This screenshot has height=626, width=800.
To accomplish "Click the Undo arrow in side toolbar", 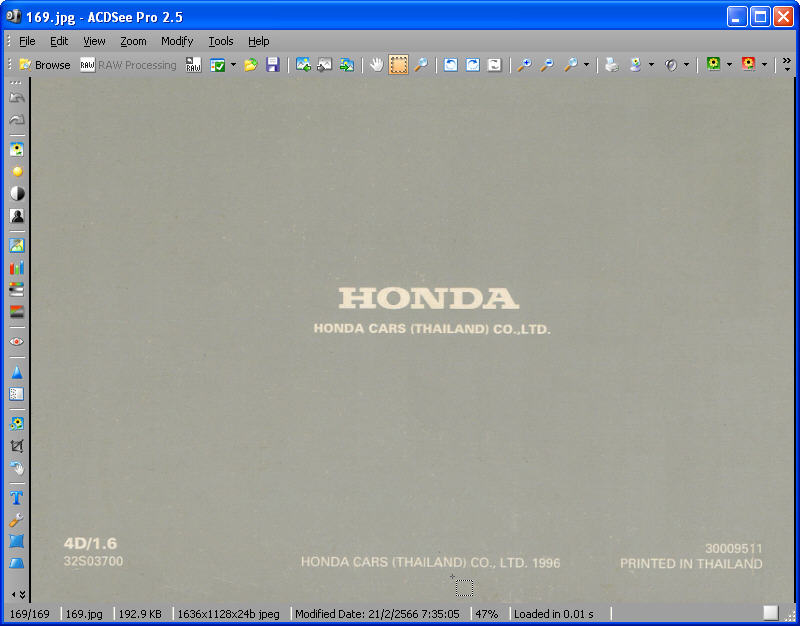I will click(x=17, y=98).
